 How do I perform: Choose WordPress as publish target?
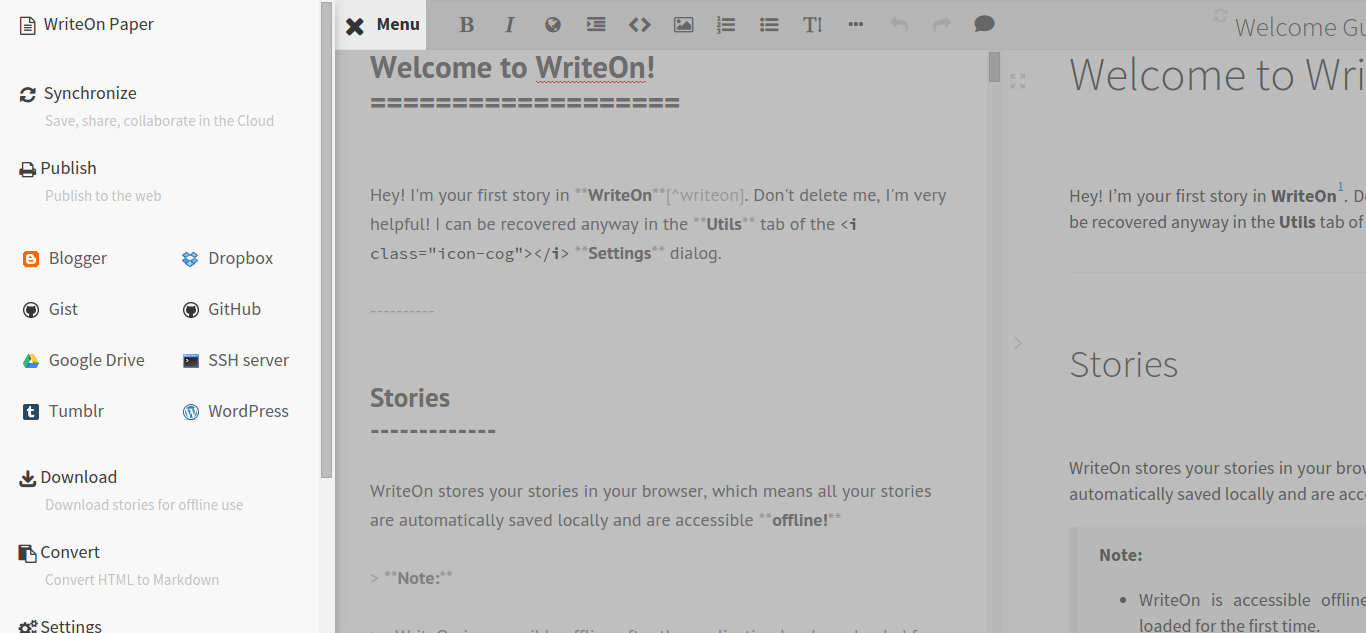(235, 411)
